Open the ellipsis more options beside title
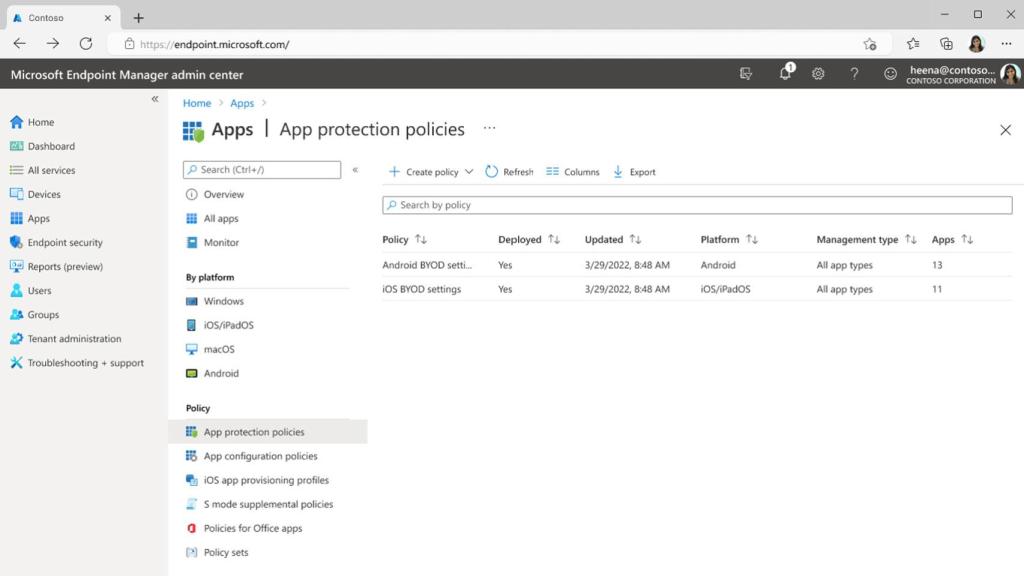The height and width of the screenshot is (576, 1024). coord(489,128)
